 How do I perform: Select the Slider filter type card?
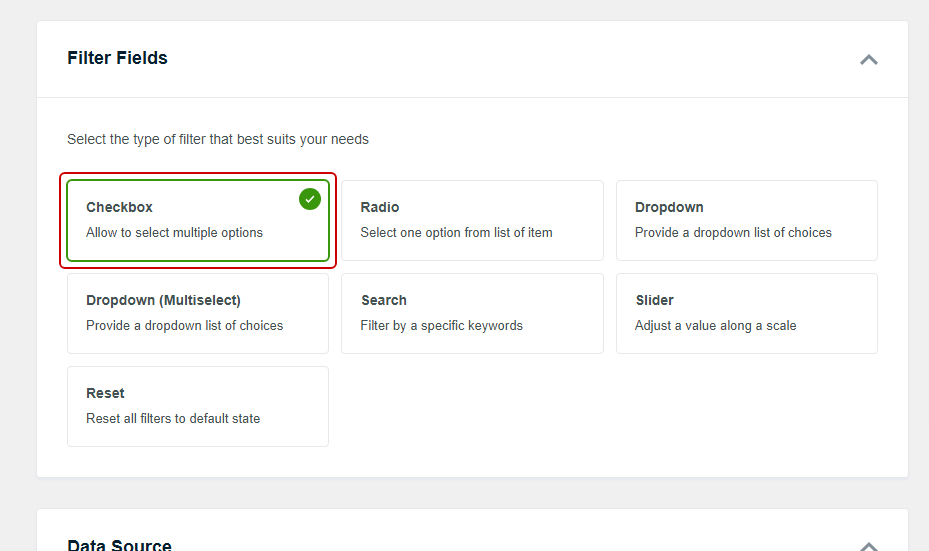[747, 313]
